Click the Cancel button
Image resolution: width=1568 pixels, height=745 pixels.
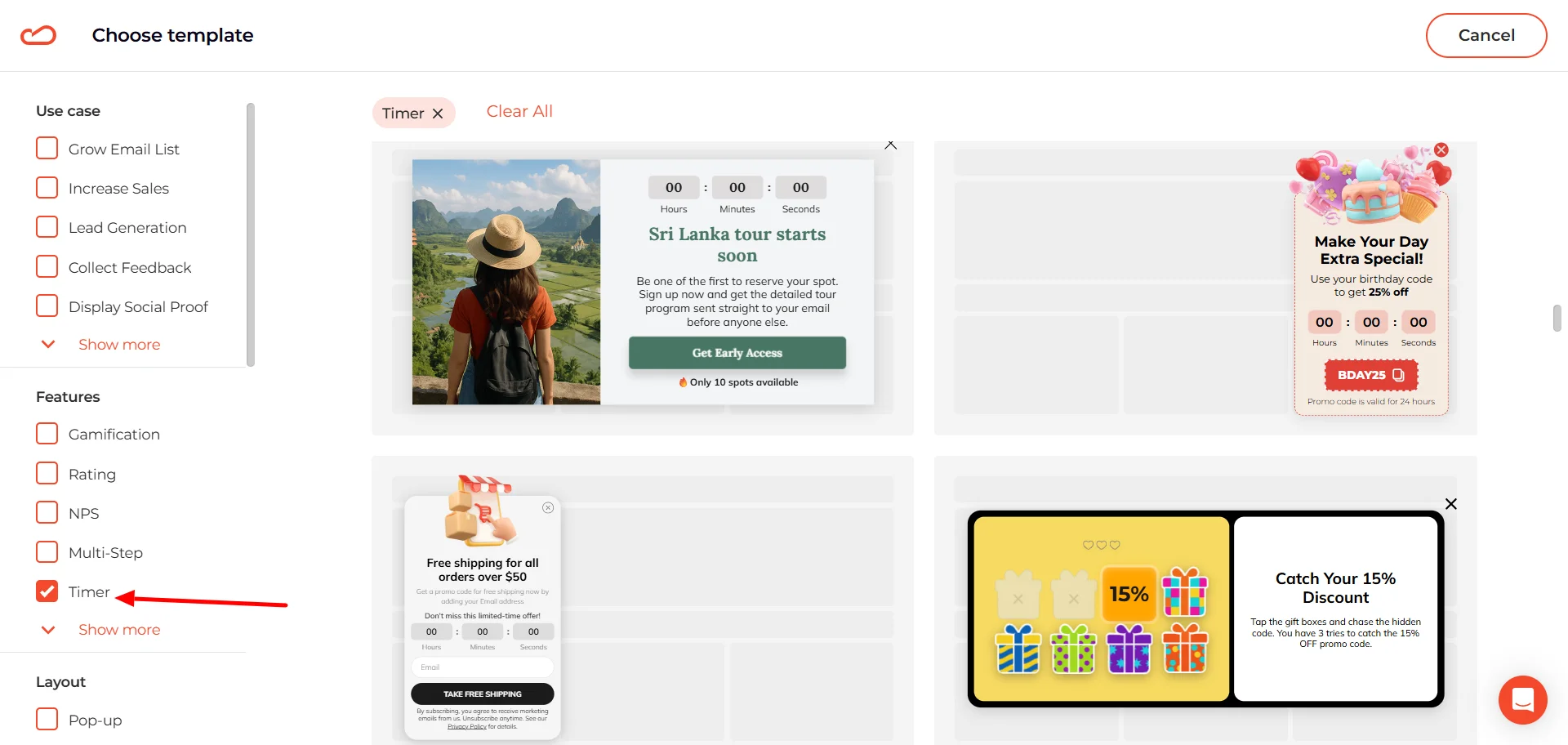click(x=1486, y=35)
